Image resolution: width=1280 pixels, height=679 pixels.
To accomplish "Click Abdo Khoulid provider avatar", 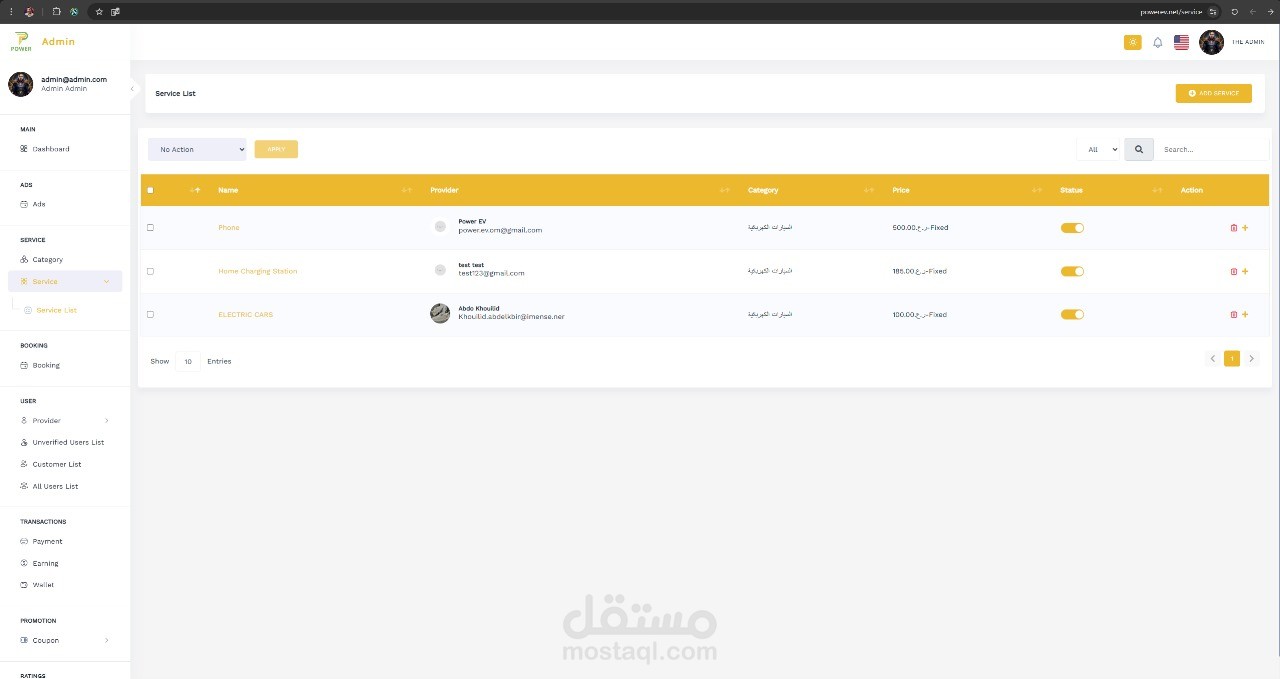I will pyautogui.click(x=440, y=314).
